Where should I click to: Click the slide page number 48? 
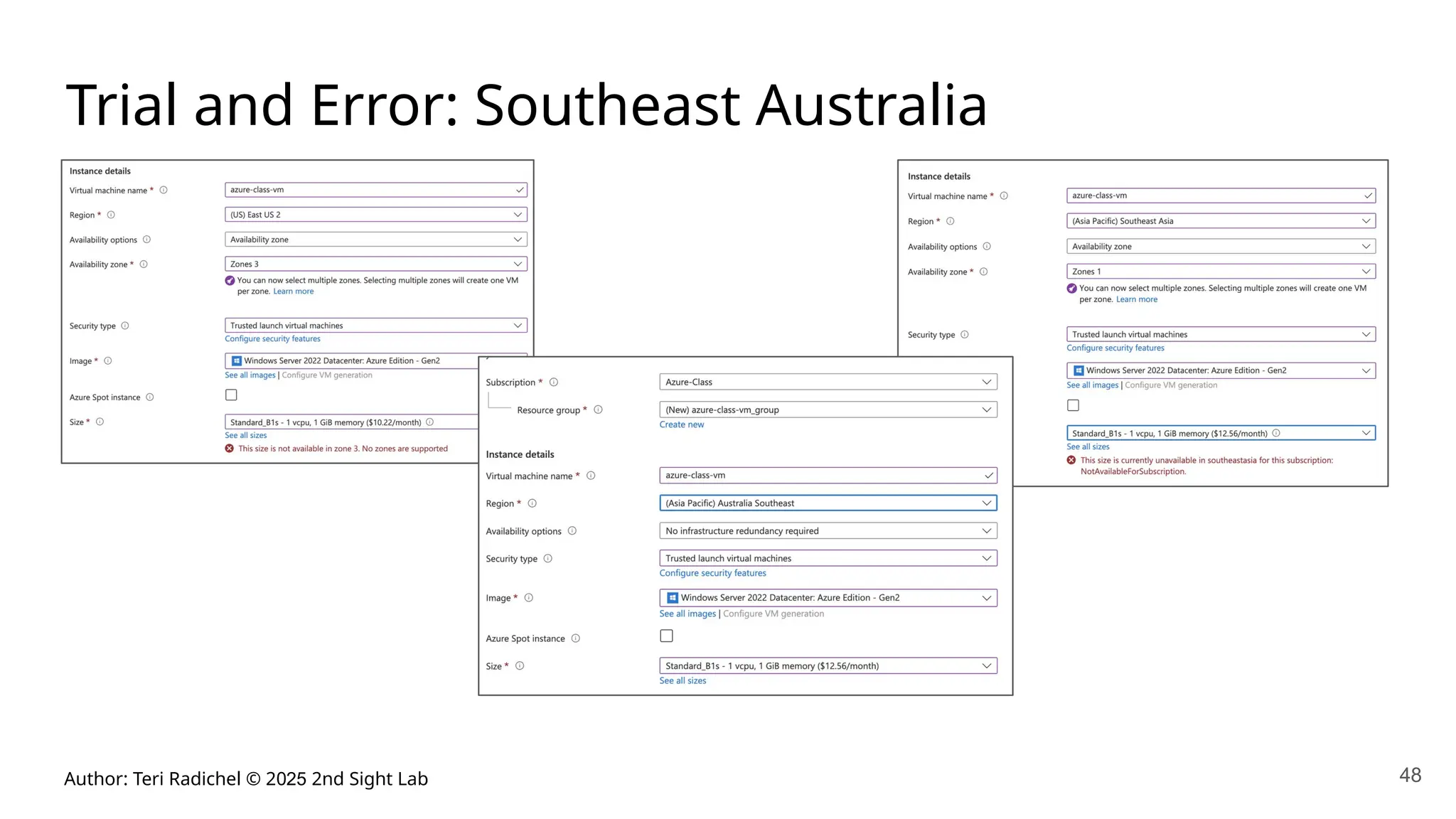(1410, 775)
